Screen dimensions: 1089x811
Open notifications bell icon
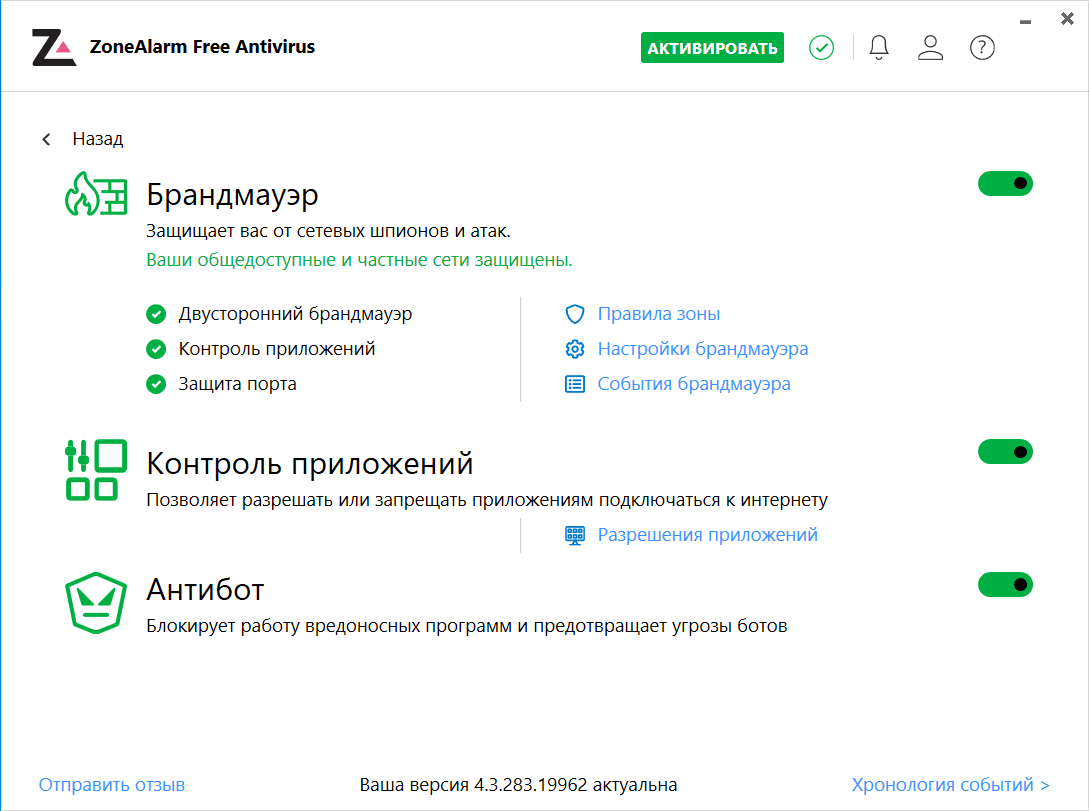tap(879, 48)
